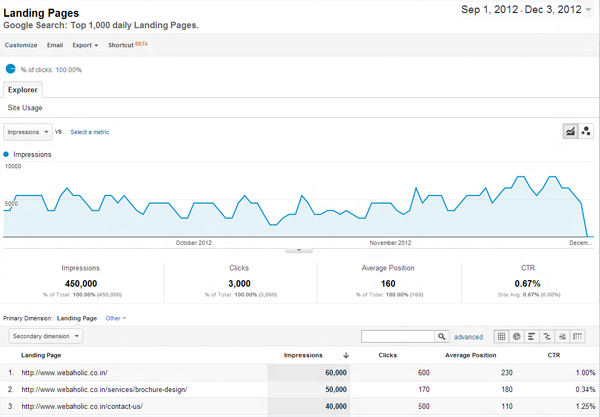Select the Site Usage sub-tab

[25, 108]
